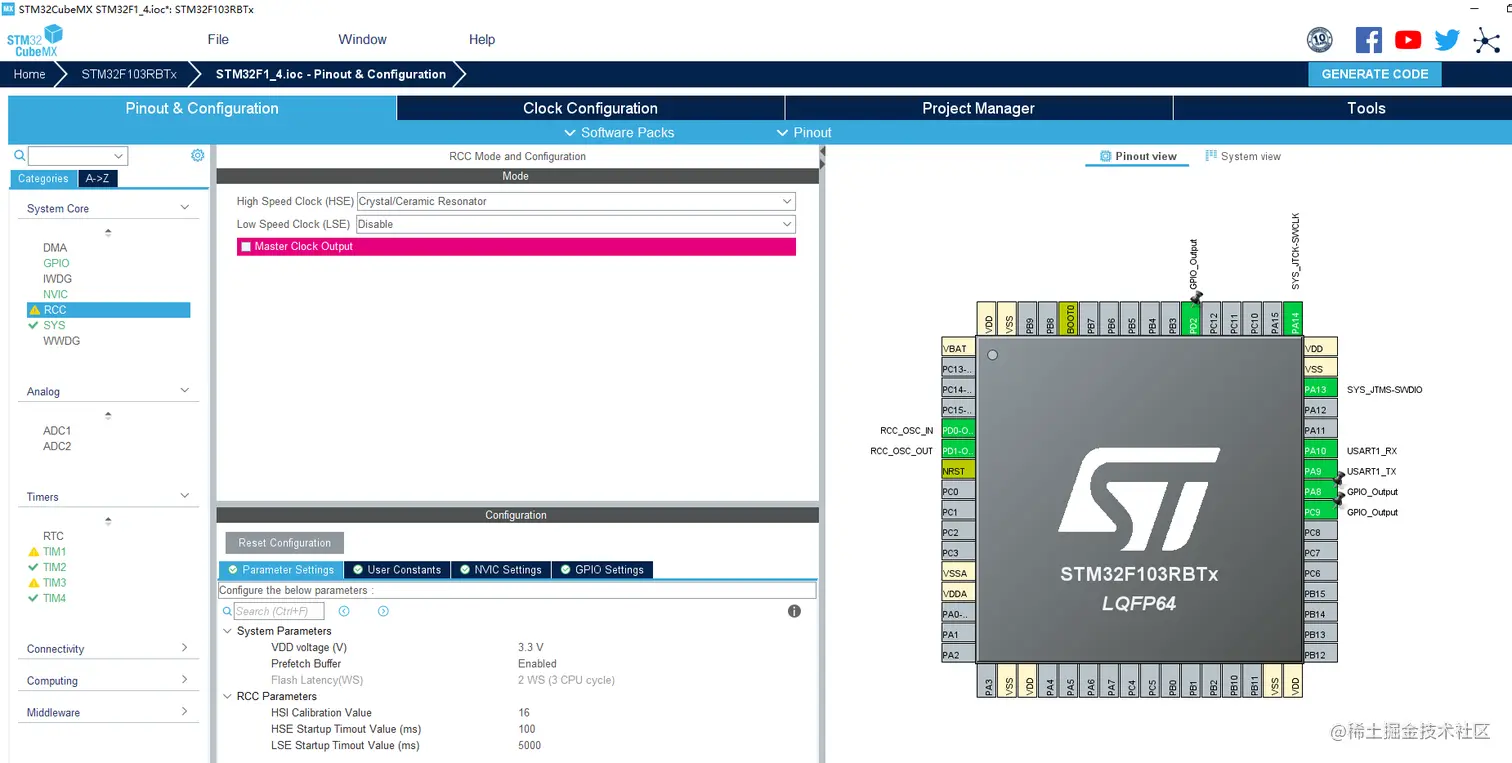The width and height of the screenshot is (1512, 763).
Task: Click the NRST pin on the chip
Action: [958, 471]
